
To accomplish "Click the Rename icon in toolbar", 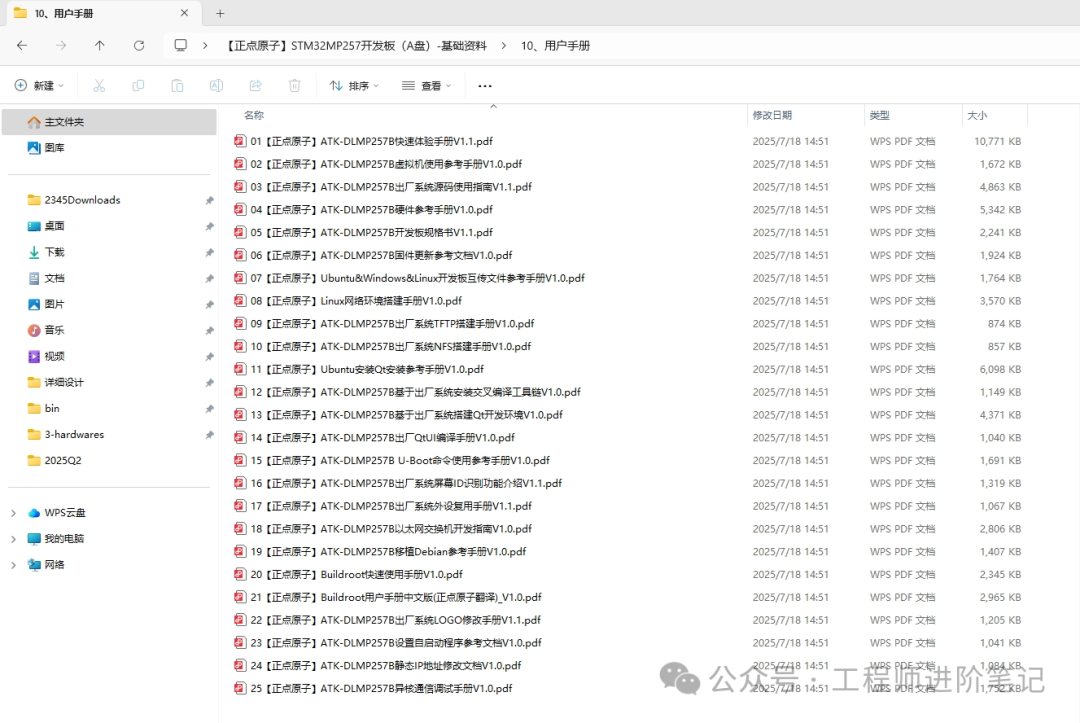I will click(216, 85).
